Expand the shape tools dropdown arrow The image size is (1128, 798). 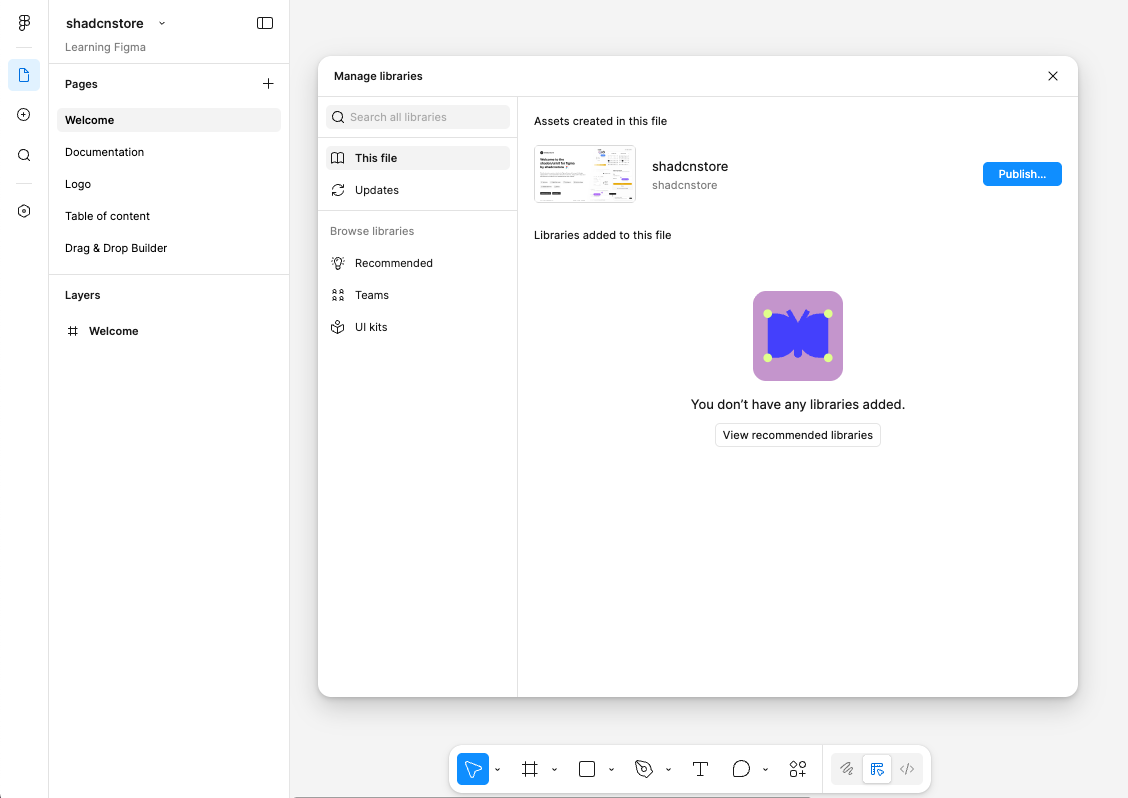click(x=611, y=770)
